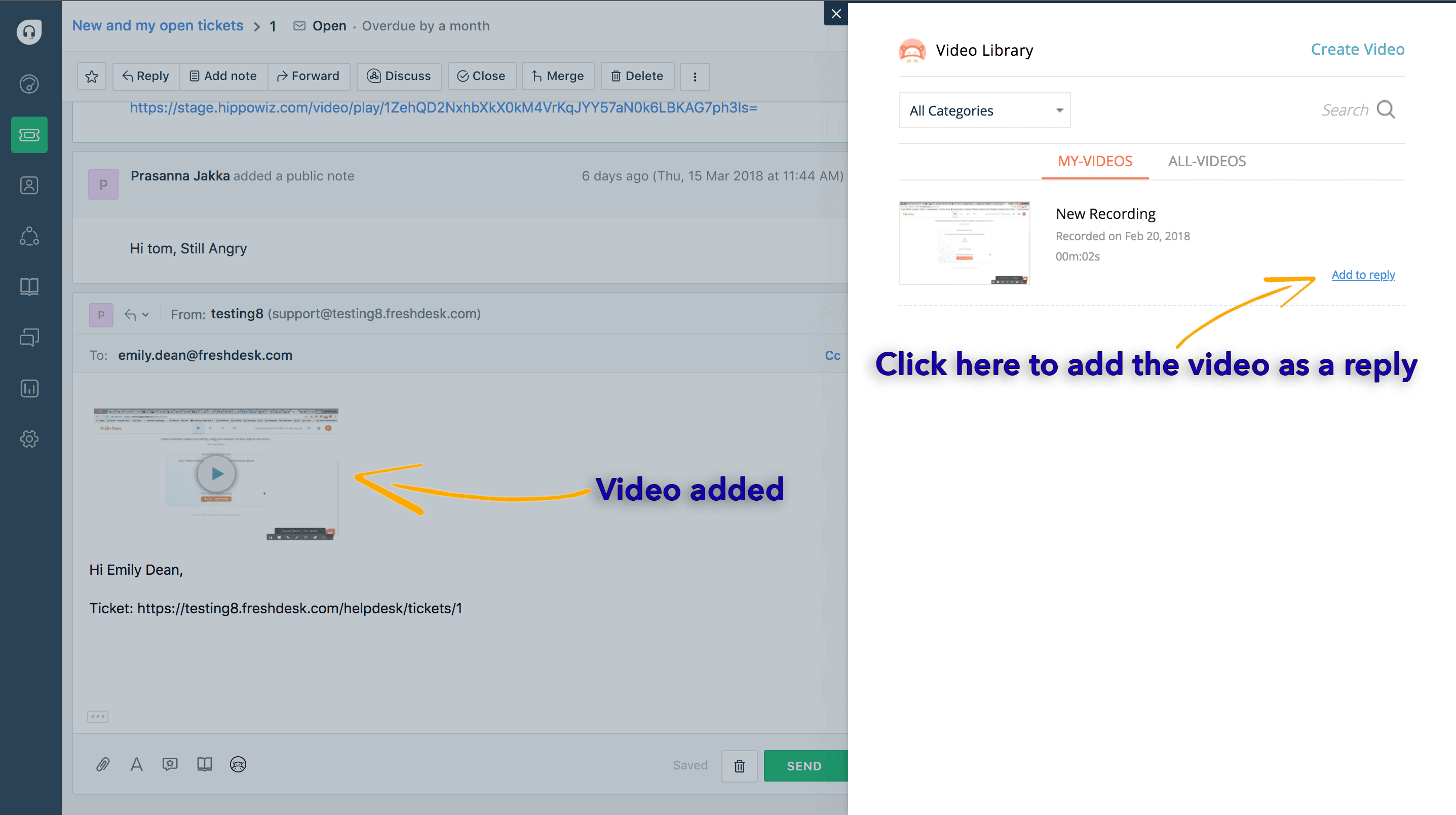
Task: Play the embedded video in reply
Action: tap(216, 474)
